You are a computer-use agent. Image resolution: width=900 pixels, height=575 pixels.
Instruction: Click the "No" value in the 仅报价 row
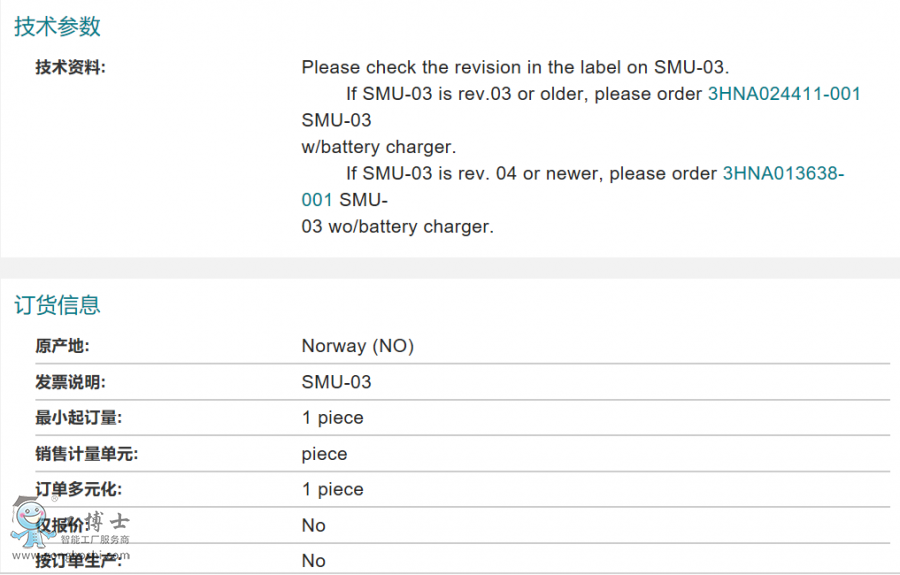point(313,525)
